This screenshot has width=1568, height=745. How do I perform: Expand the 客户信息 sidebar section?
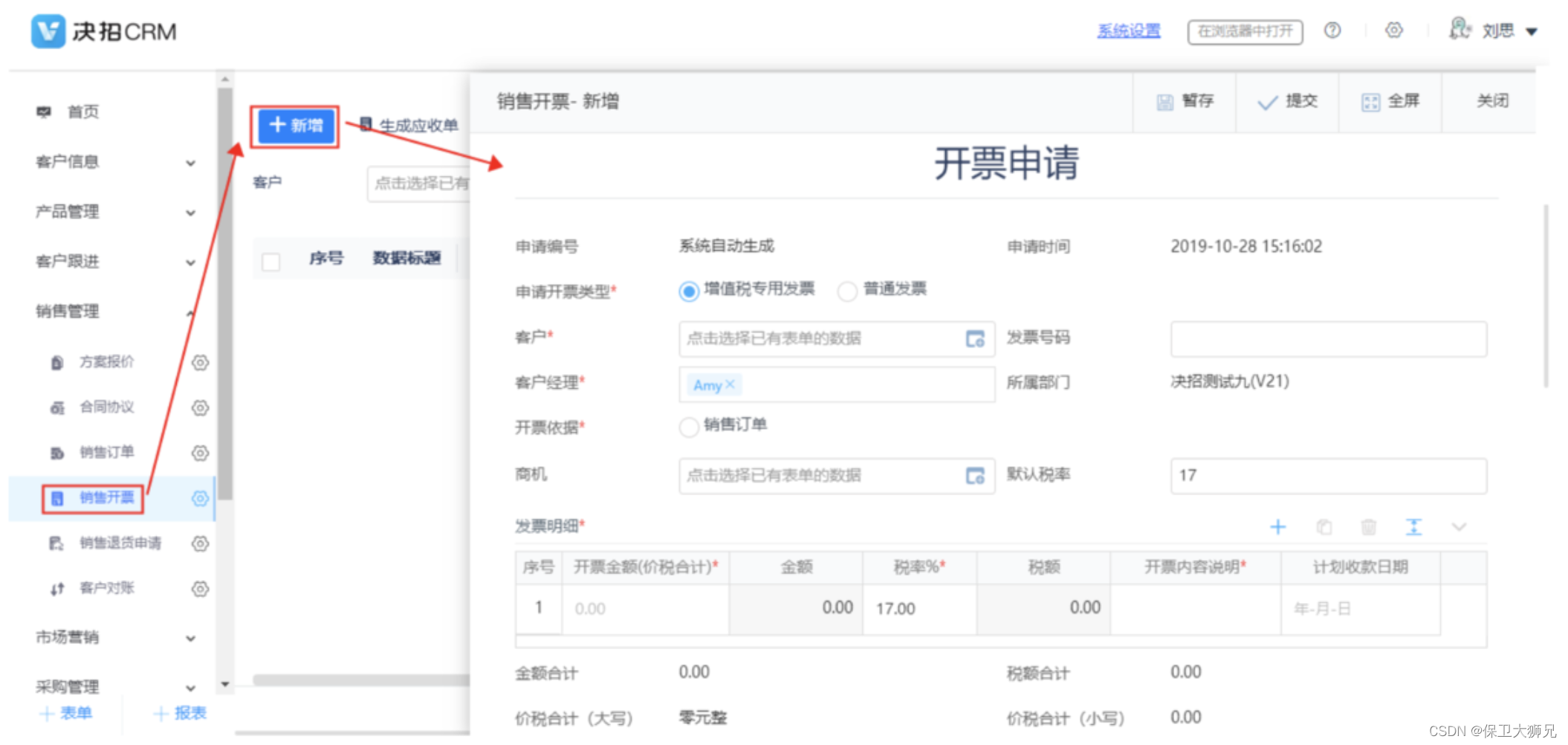pyautogui.click(x=191, y=163)
